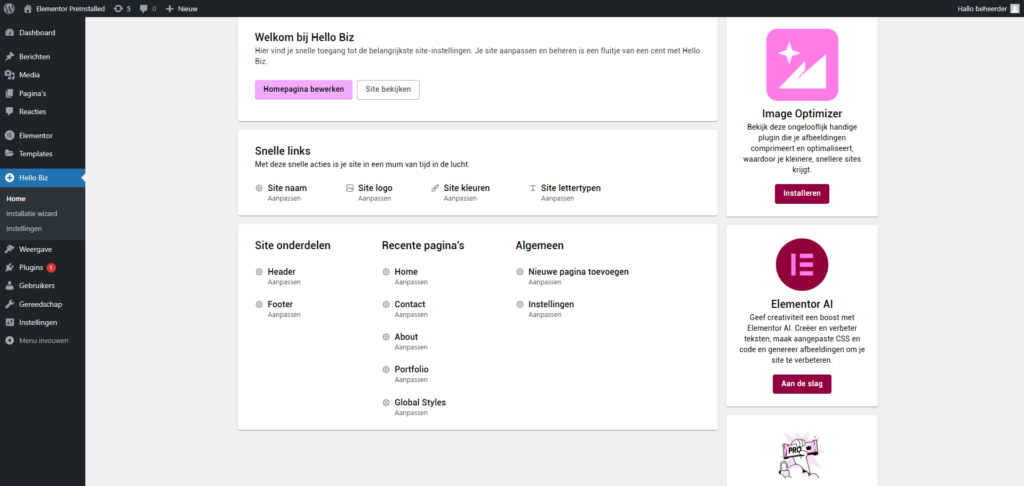1024x486 pixels.
Task: Click the Plugins update badge showing 1
Action: click(x=52, y=268)
